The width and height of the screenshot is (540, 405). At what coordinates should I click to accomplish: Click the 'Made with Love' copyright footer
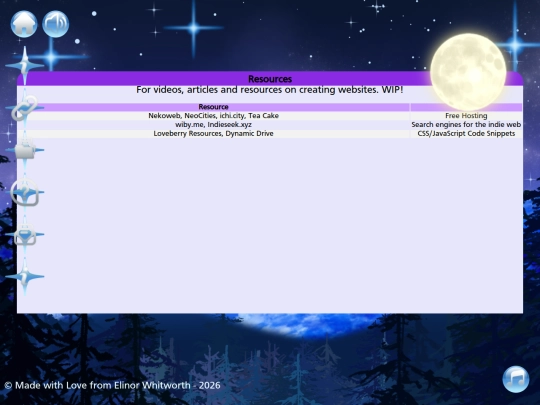pyautogui.click(x=112, y=385)
